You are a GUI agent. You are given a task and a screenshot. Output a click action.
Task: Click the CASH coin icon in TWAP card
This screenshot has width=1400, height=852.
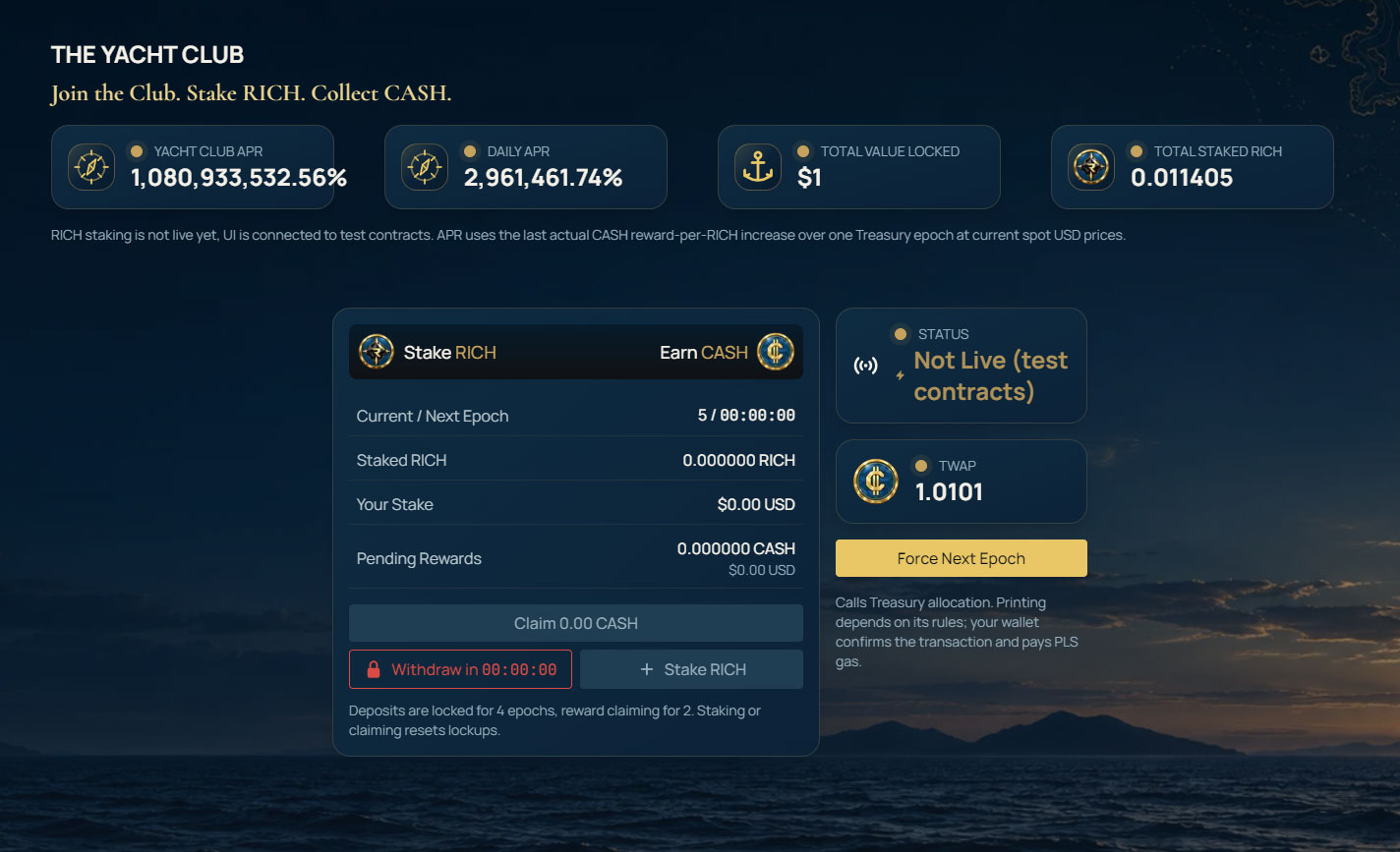pyautogui.click(x=876, y=482)
